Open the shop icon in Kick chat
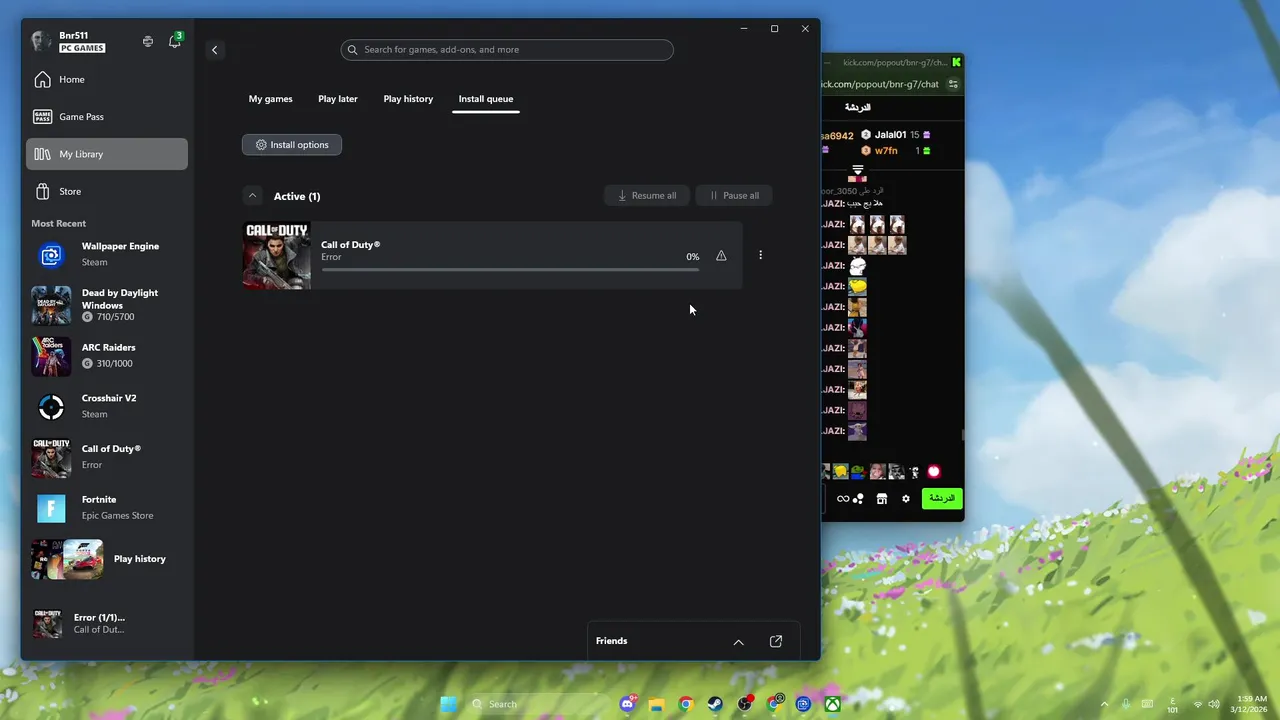Viewport: 1280px width, 720px height. tap(882, 499)
